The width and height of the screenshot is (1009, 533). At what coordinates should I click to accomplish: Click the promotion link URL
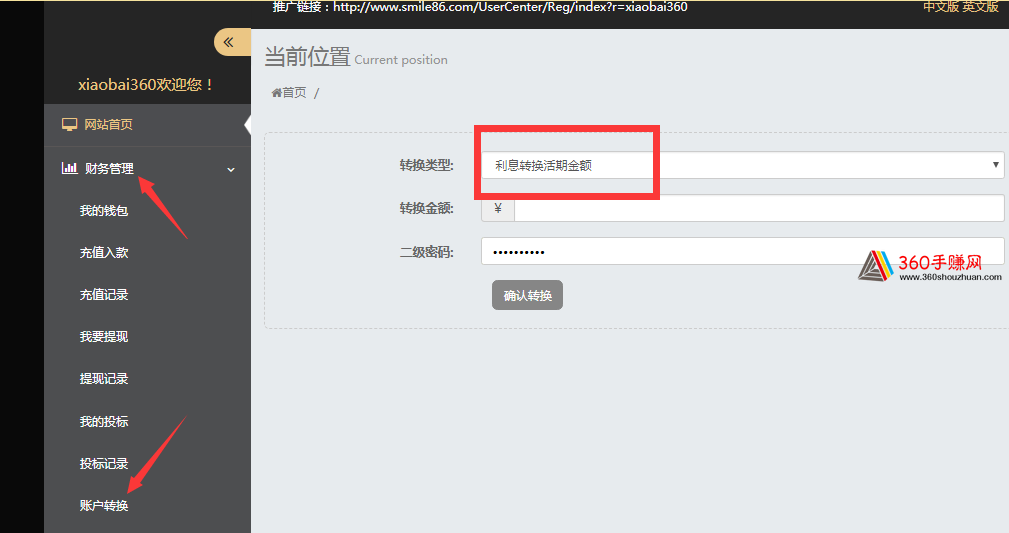(x=510, y=7)
